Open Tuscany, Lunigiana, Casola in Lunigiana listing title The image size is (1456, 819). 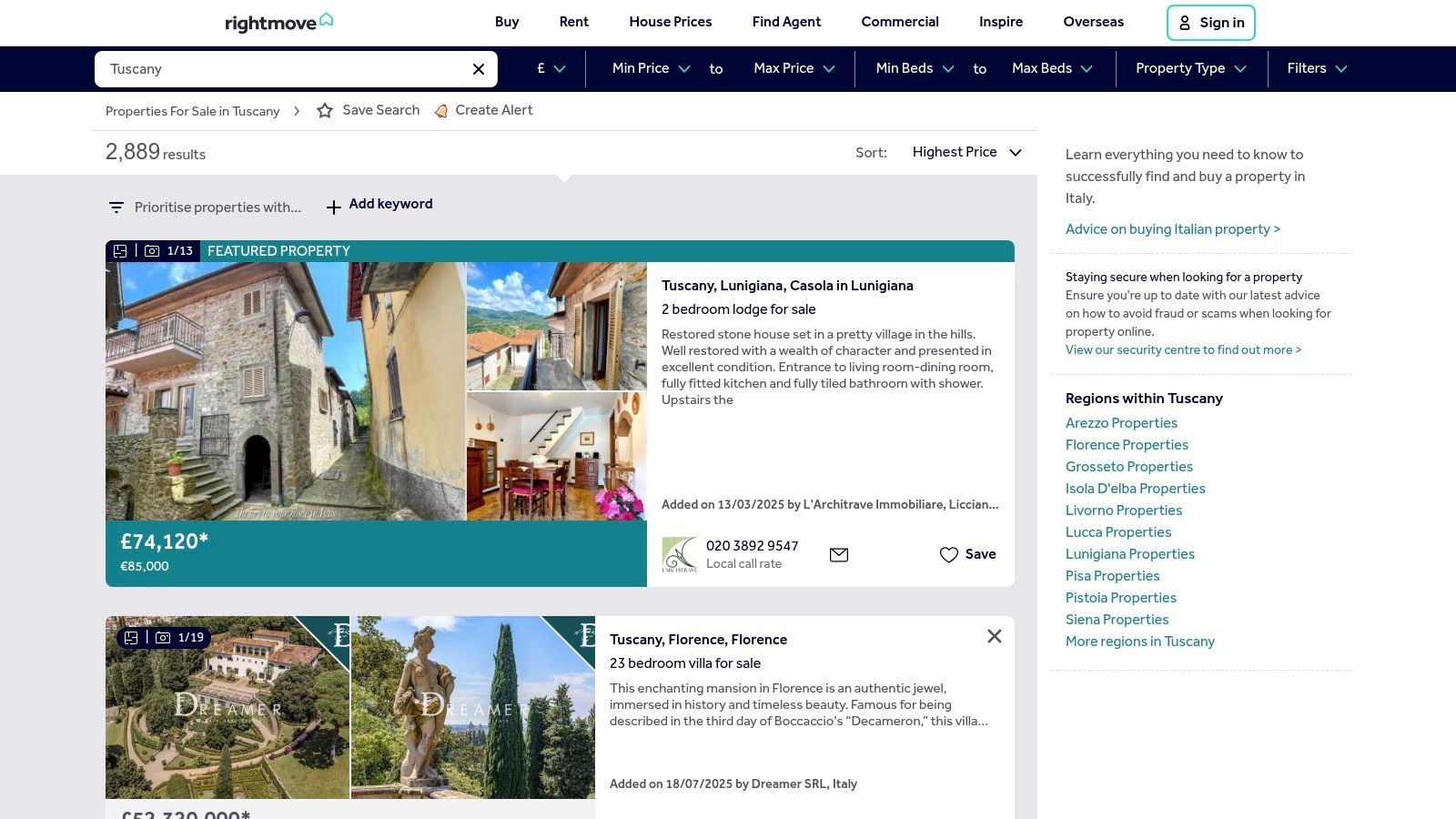tap(787, 286)
